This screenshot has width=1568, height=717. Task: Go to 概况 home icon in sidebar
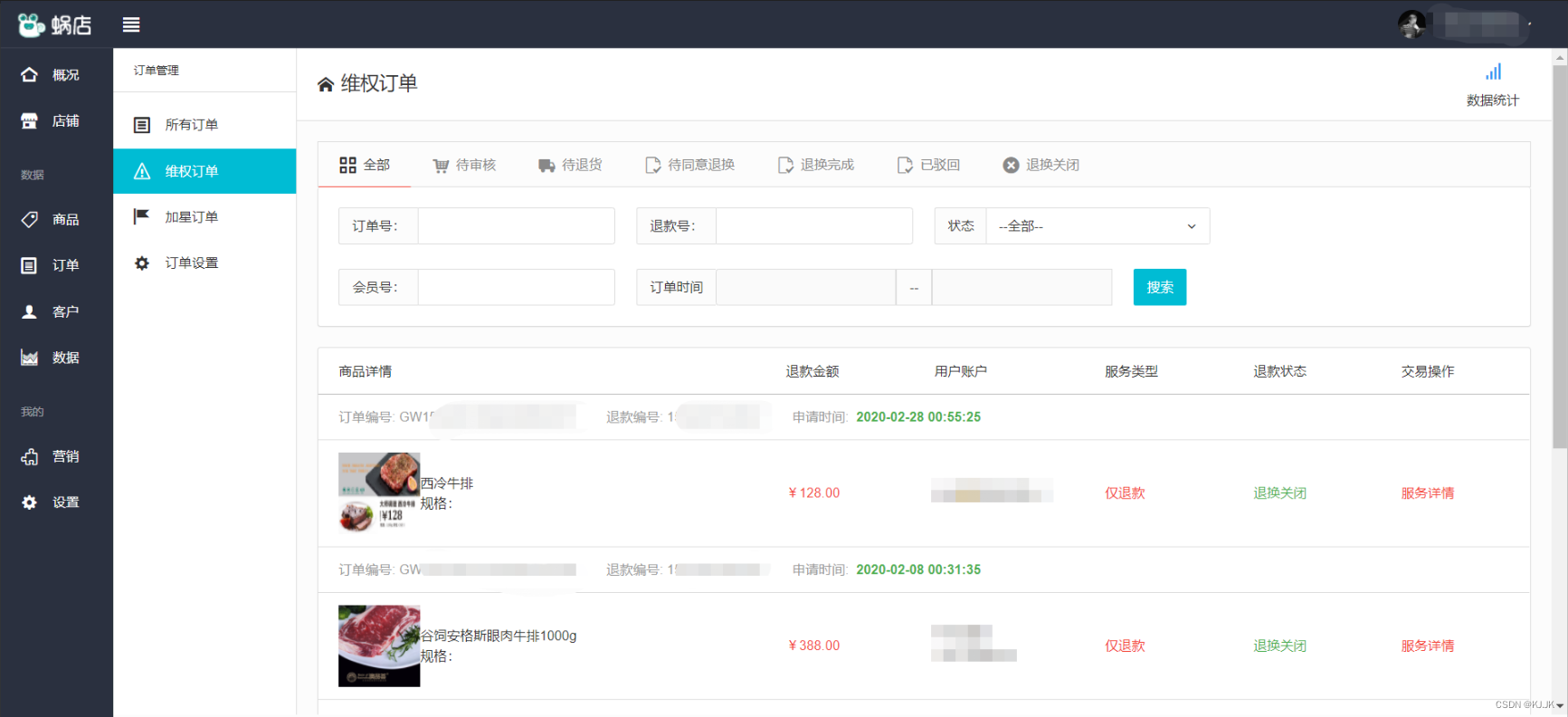30,75
